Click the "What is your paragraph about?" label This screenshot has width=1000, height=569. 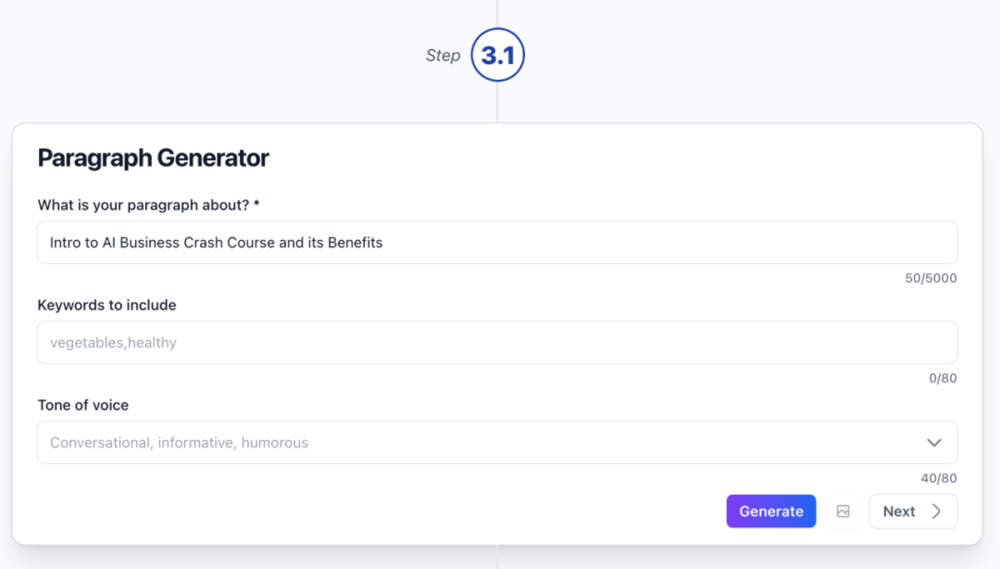143,205
